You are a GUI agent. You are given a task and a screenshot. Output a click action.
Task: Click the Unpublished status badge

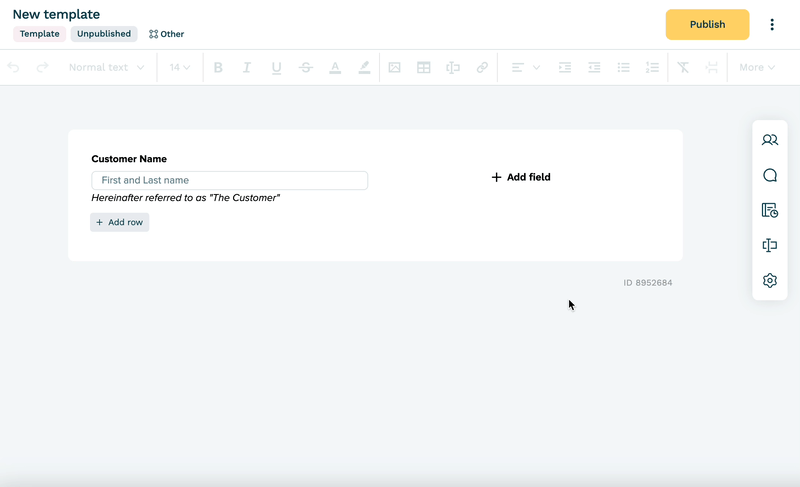coord(104,34)
